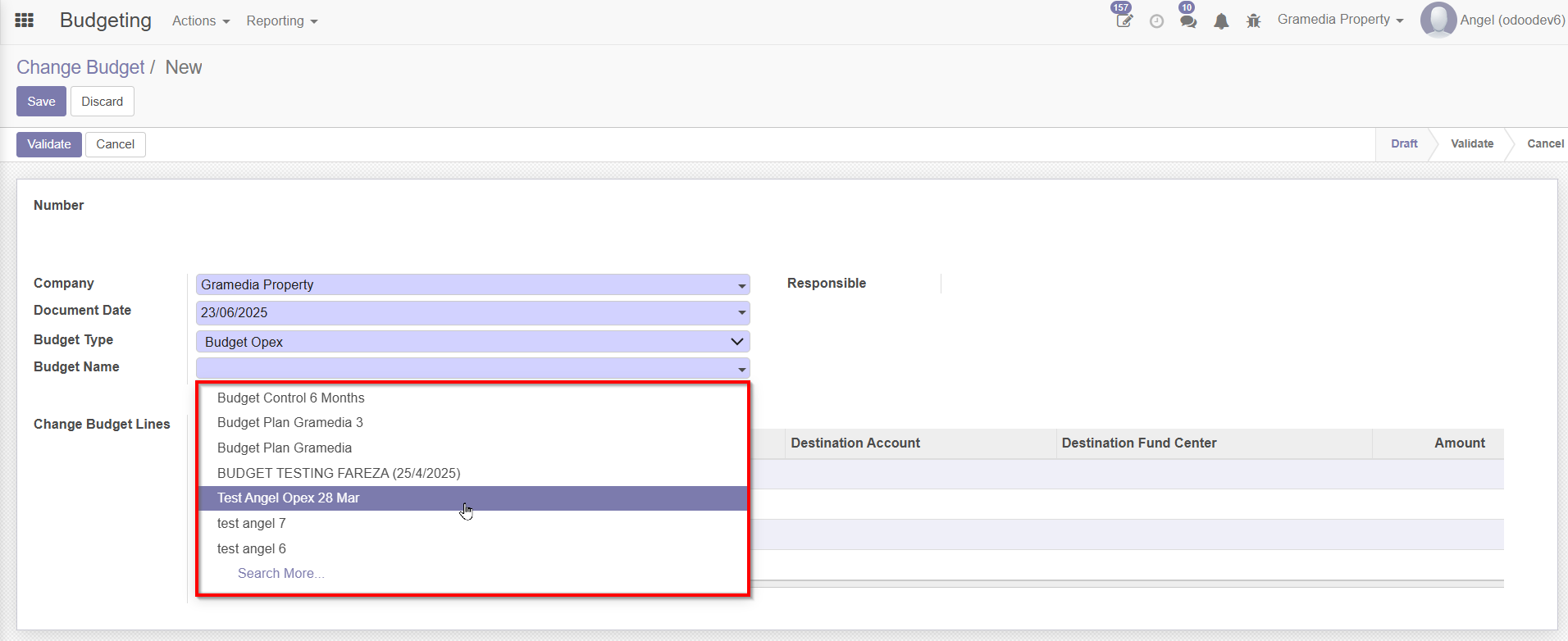The image size is (1568, 641).
Task: Open the apps grid menu icon
Action: tap(25, 20)
